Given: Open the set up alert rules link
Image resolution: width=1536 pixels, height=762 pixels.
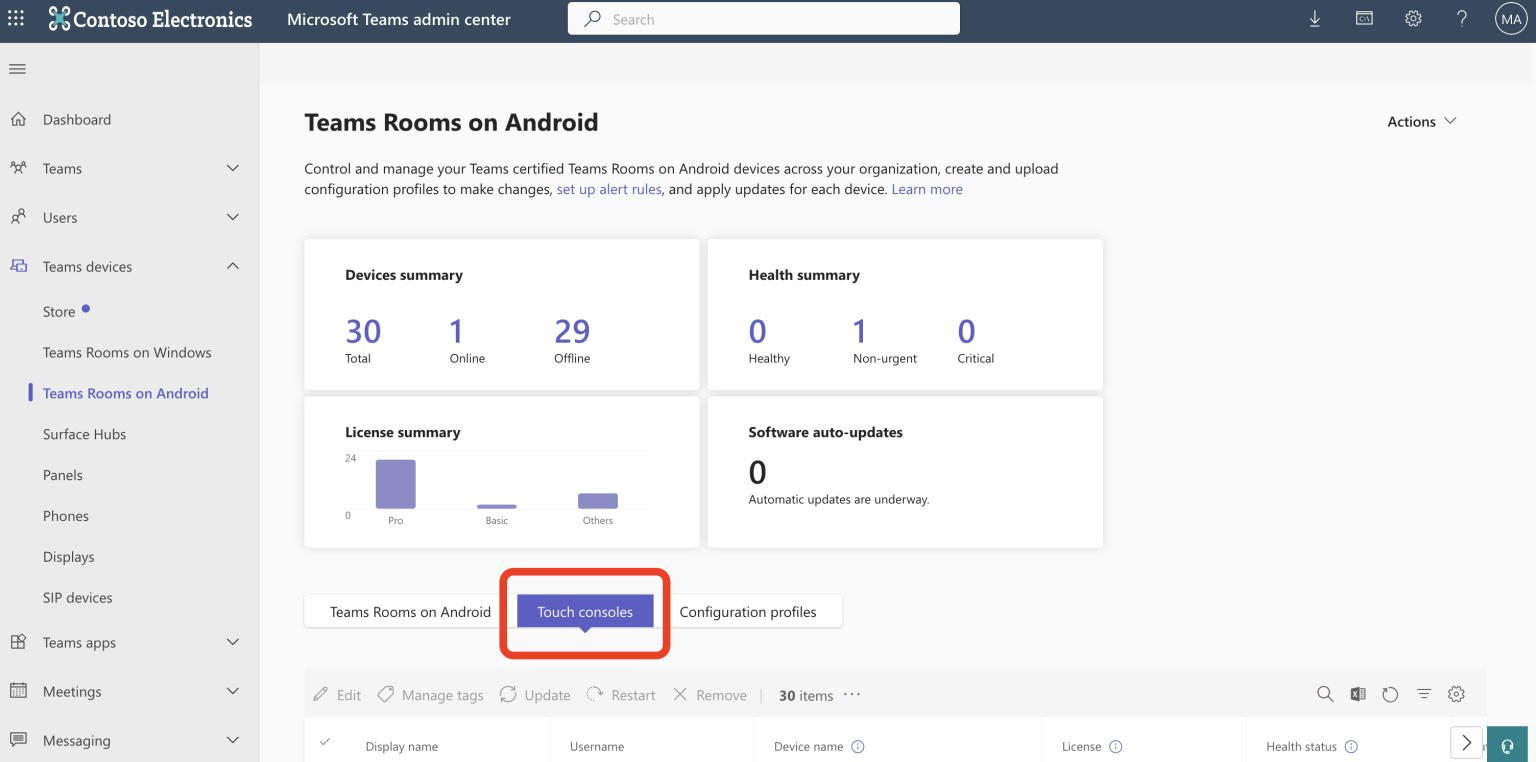Looking at the screenshot, I should 609,188.
